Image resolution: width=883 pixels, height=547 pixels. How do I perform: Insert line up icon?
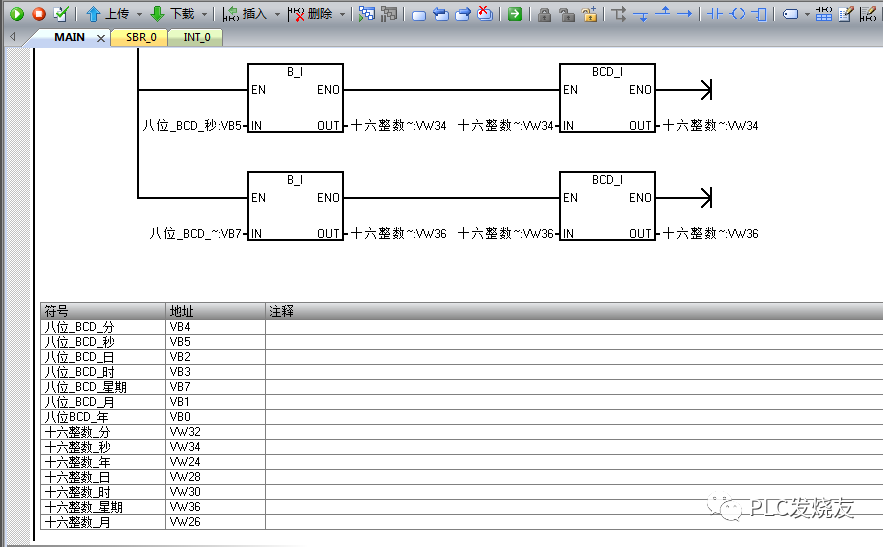pos(663,12)
